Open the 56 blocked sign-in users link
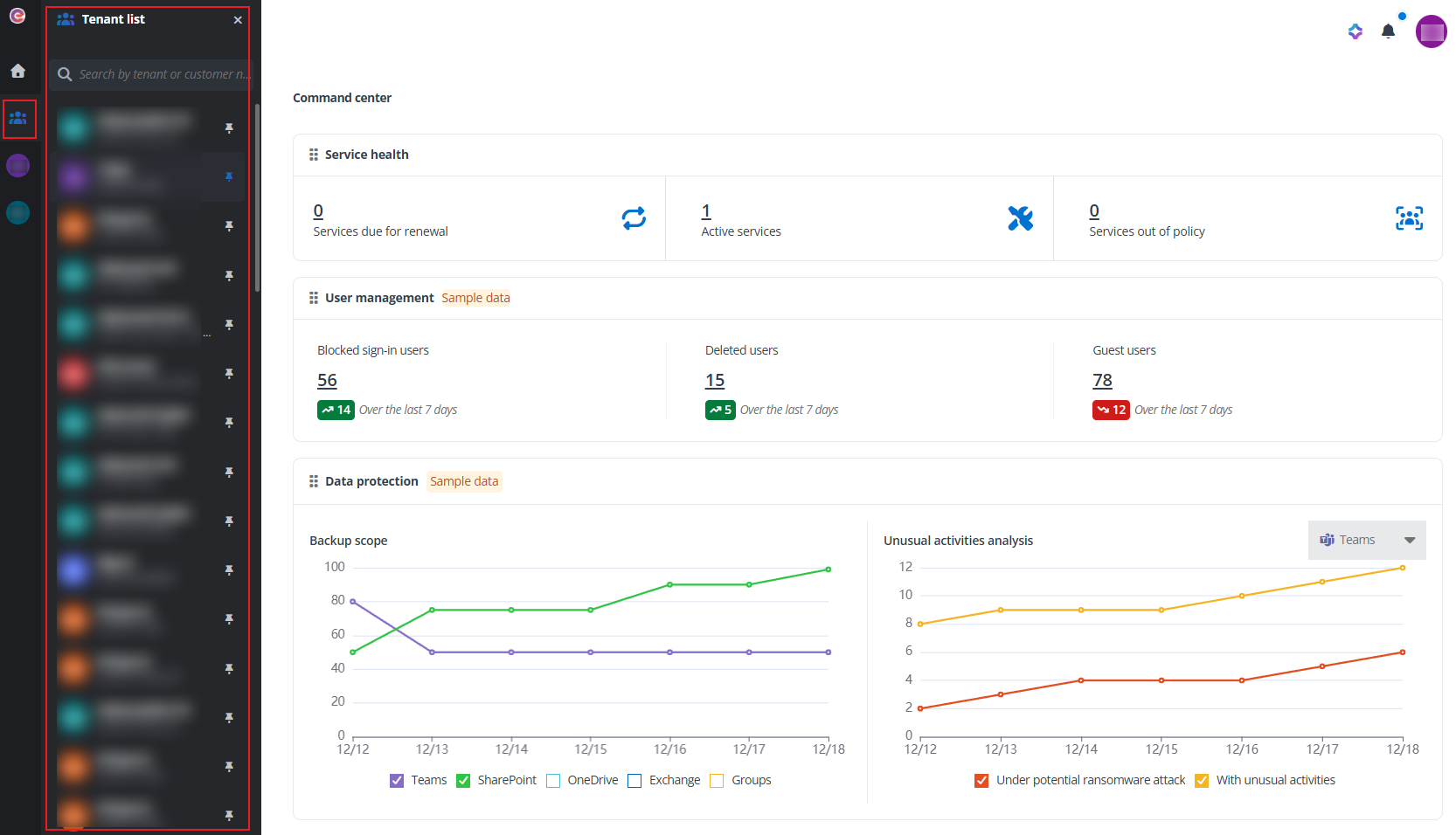This screenshot has height=835, width=1456. click(327, 380)
